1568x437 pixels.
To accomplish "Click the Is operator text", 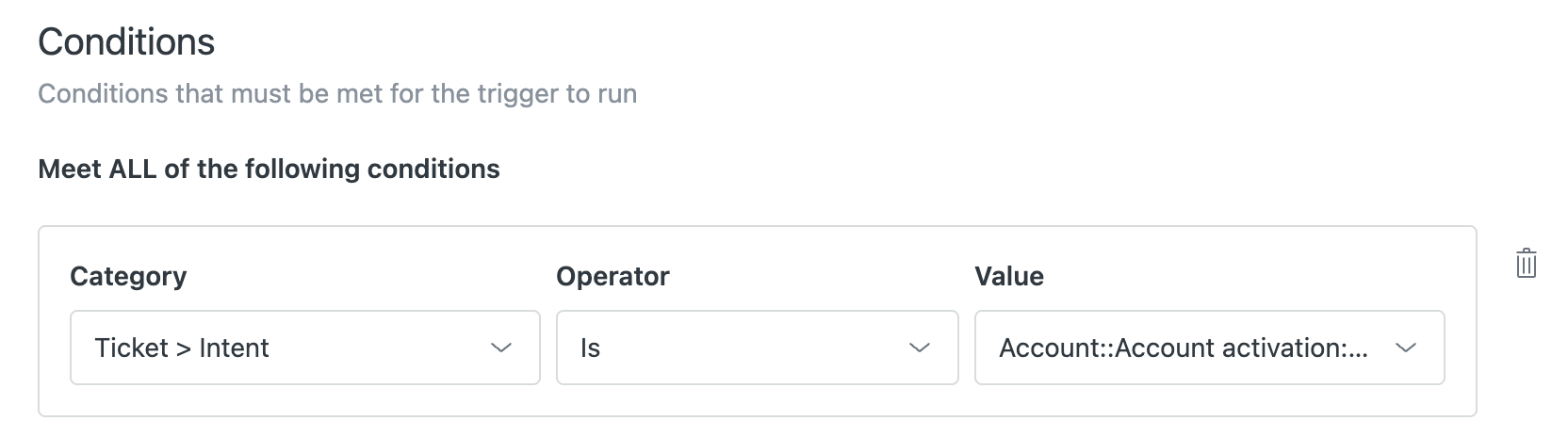I will tap(591, 348).
